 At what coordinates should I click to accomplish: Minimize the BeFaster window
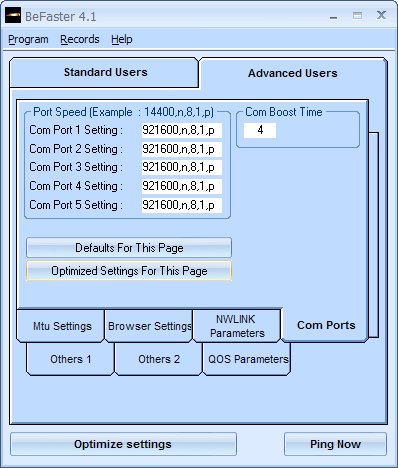(333, 16)
